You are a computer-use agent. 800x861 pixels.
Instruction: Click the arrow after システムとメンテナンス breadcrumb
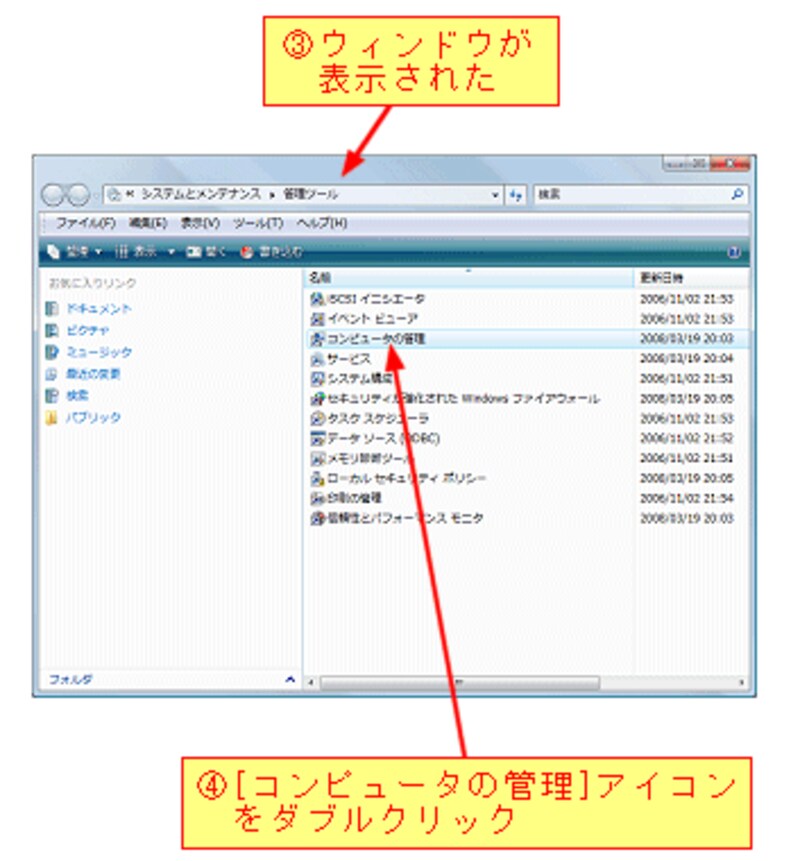click(x=271, y=194)
